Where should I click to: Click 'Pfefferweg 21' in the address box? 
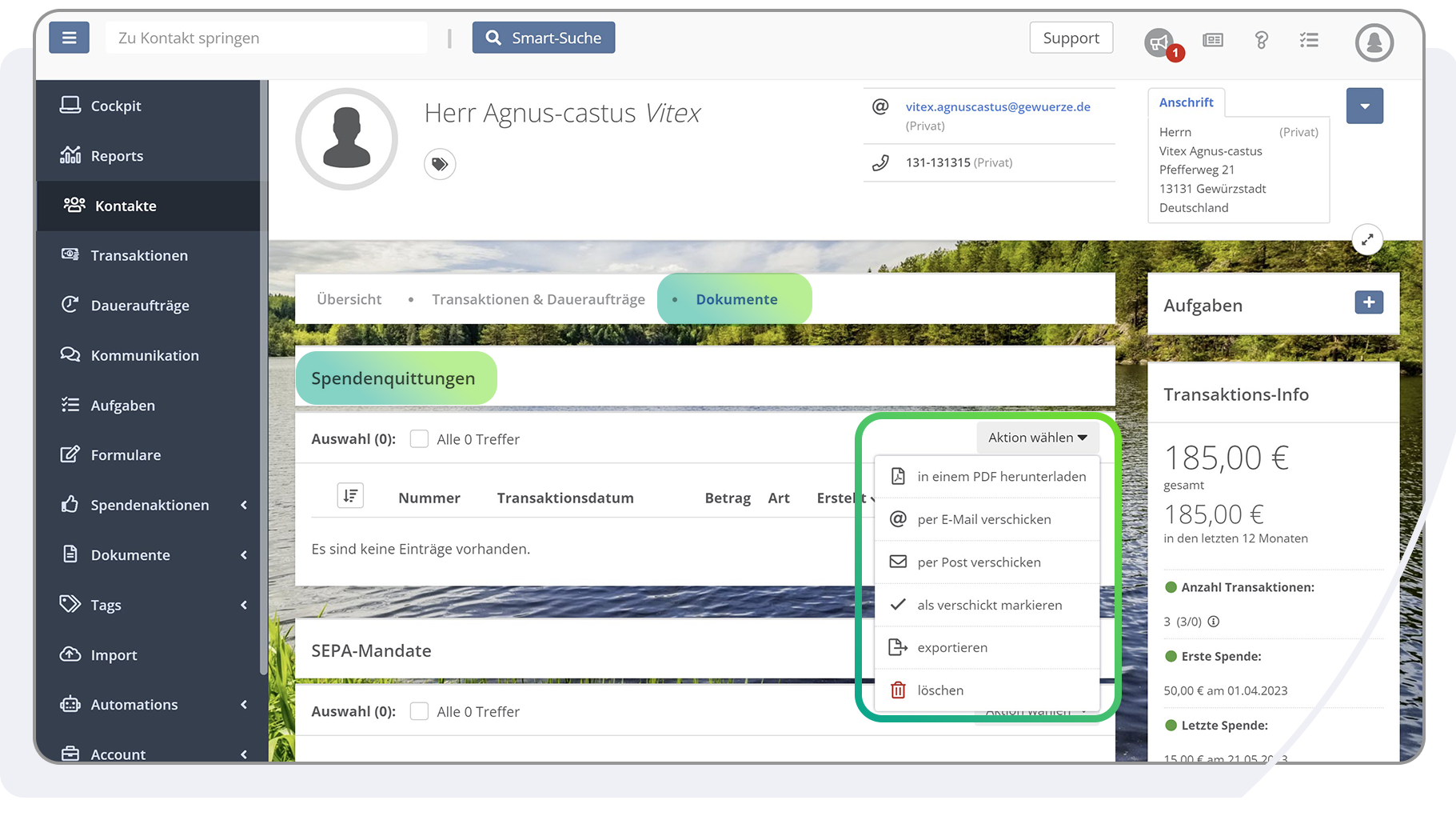(1197, 170)
